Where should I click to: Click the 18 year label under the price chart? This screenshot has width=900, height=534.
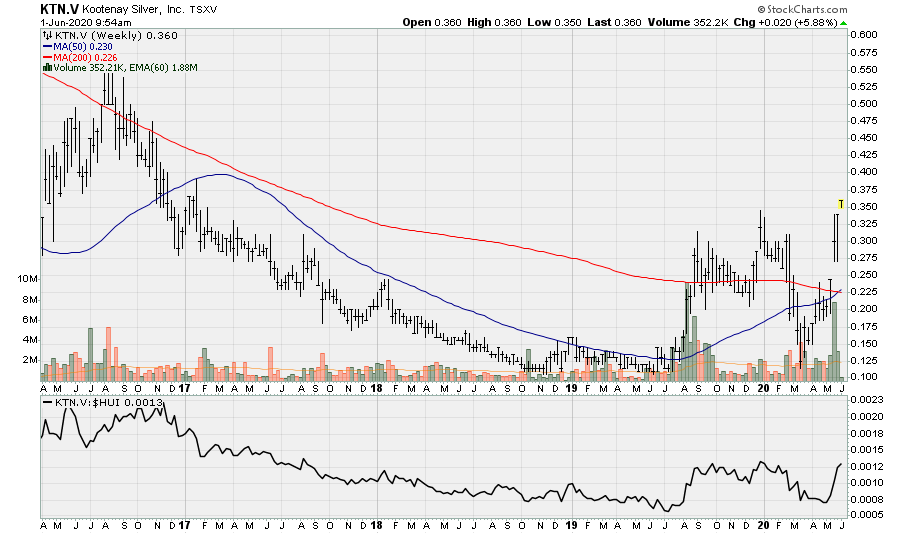pos(377,388)
